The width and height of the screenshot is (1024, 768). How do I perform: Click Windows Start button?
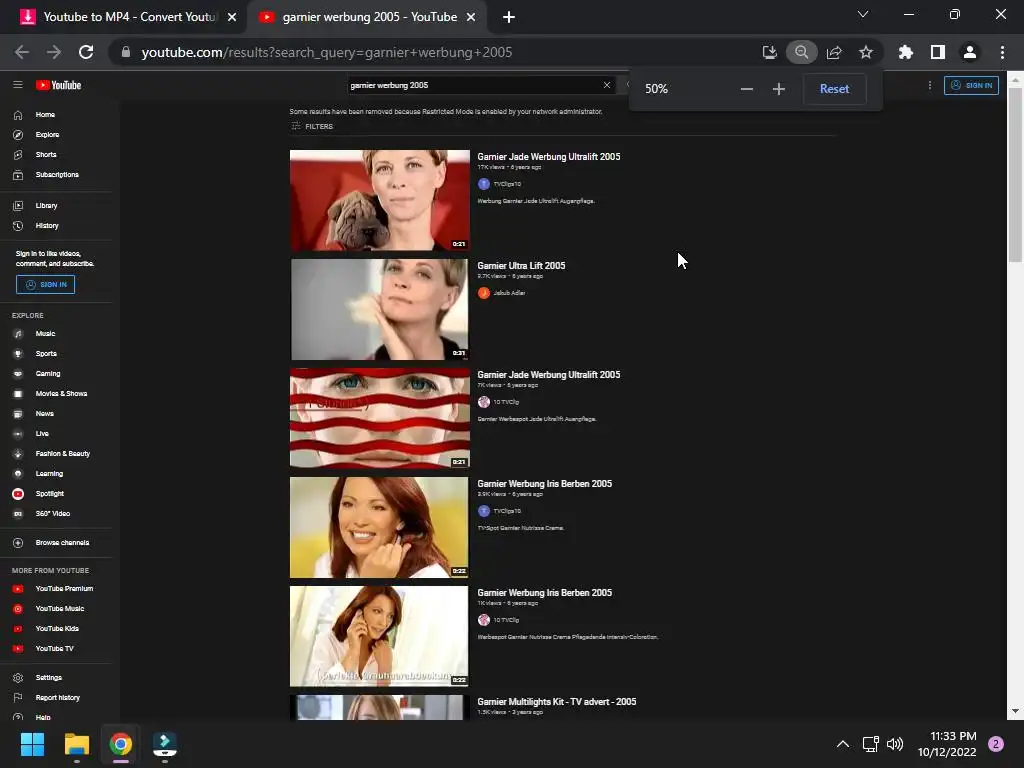click(x=32, y=744)
